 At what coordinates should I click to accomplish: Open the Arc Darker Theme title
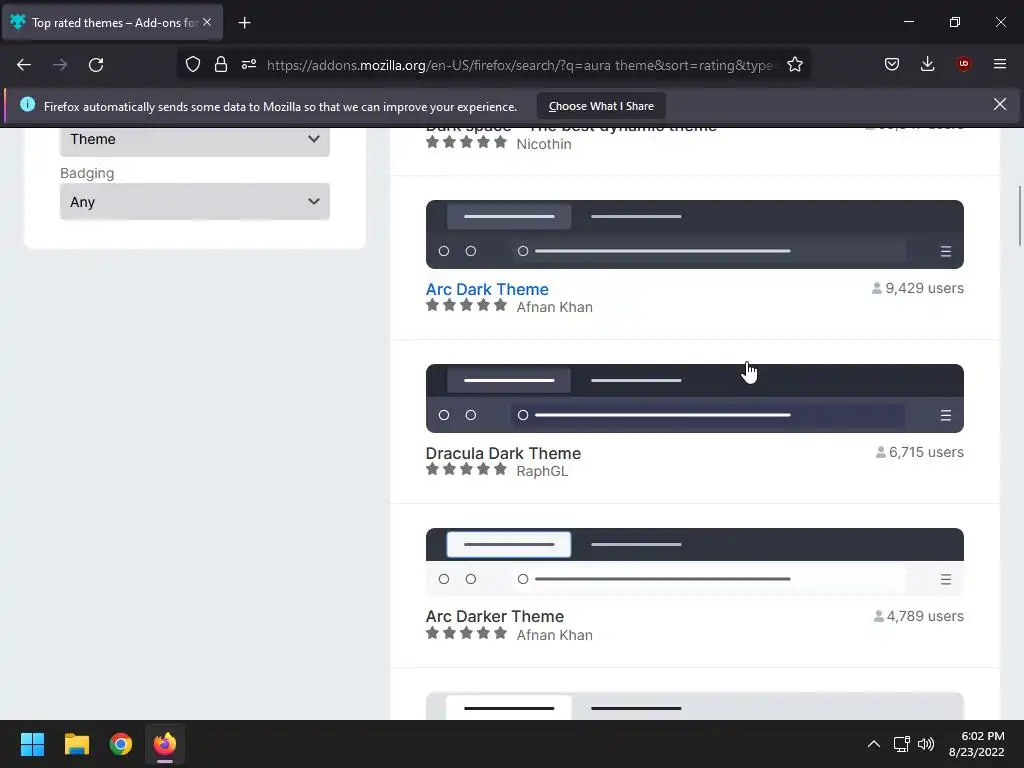tap(494, 616)
